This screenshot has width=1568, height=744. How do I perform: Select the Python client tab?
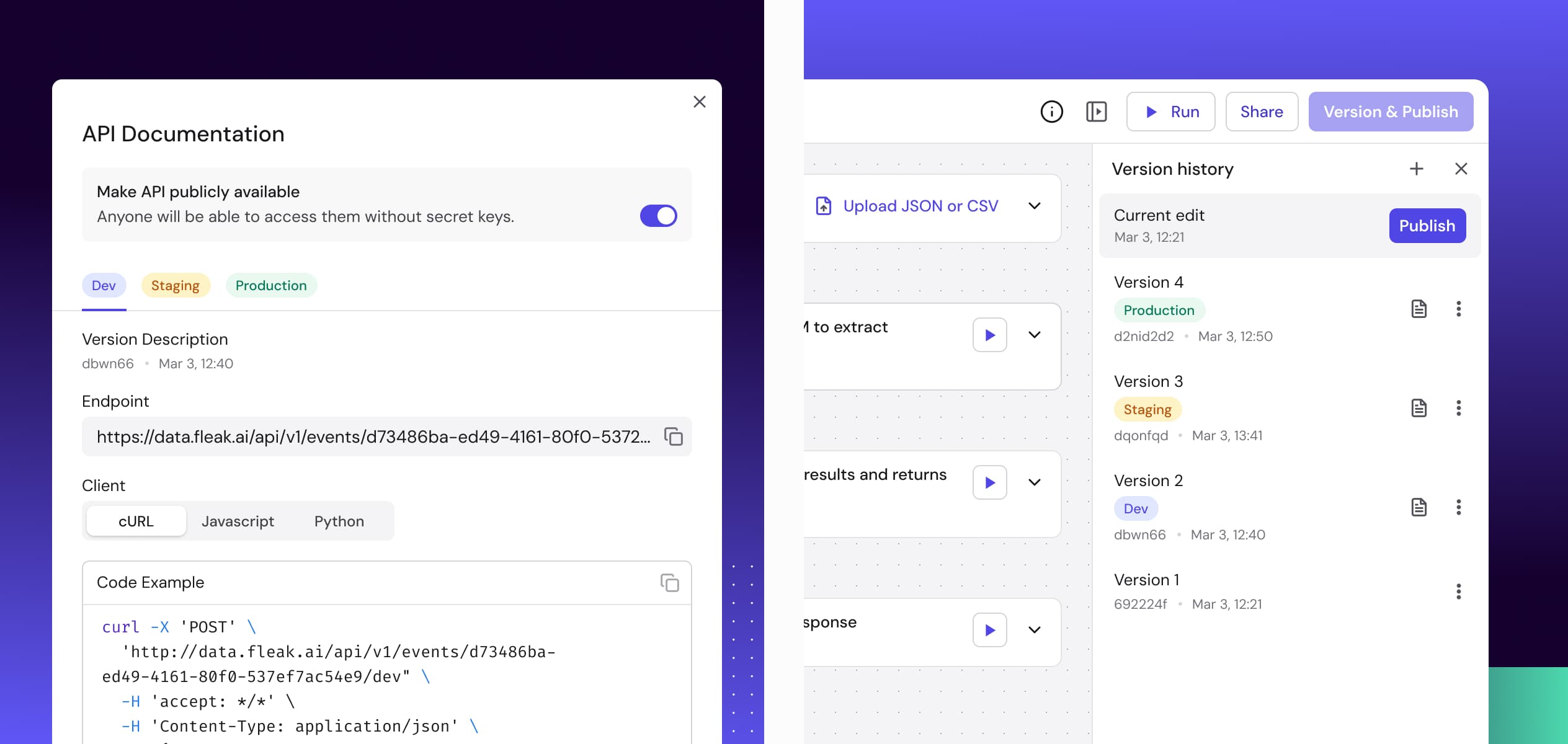(x=339, y=521)
